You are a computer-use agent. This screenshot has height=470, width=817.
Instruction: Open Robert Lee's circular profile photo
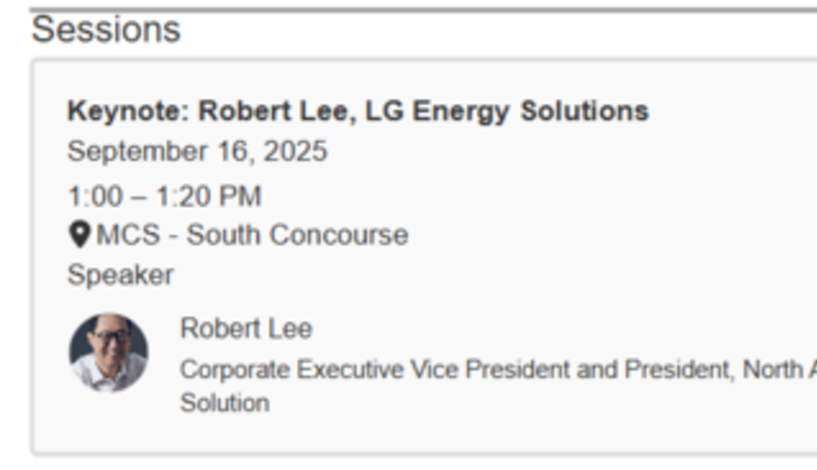pos(108,352)
